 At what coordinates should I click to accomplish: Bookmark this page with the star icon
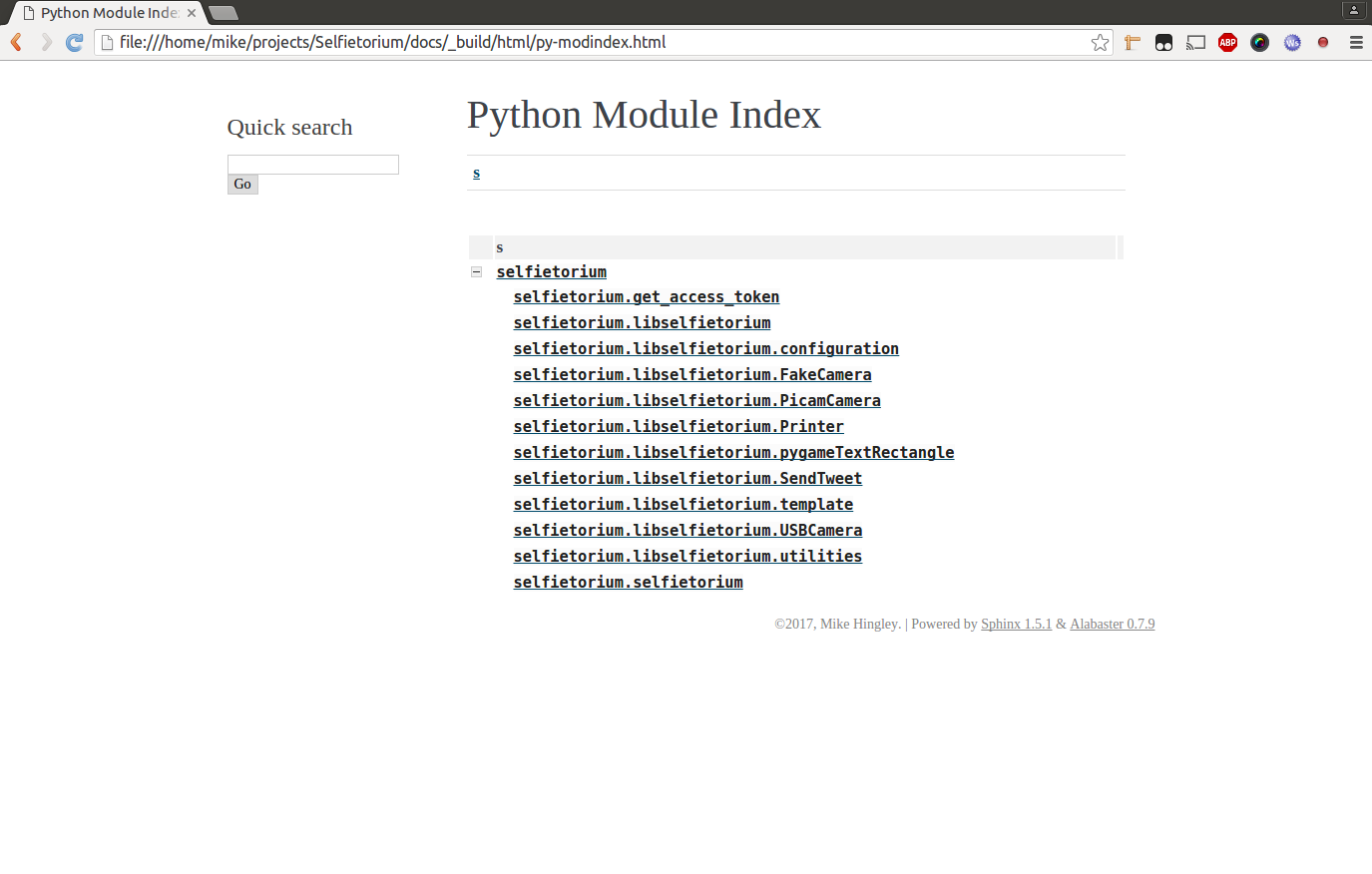coord(1100,42)
